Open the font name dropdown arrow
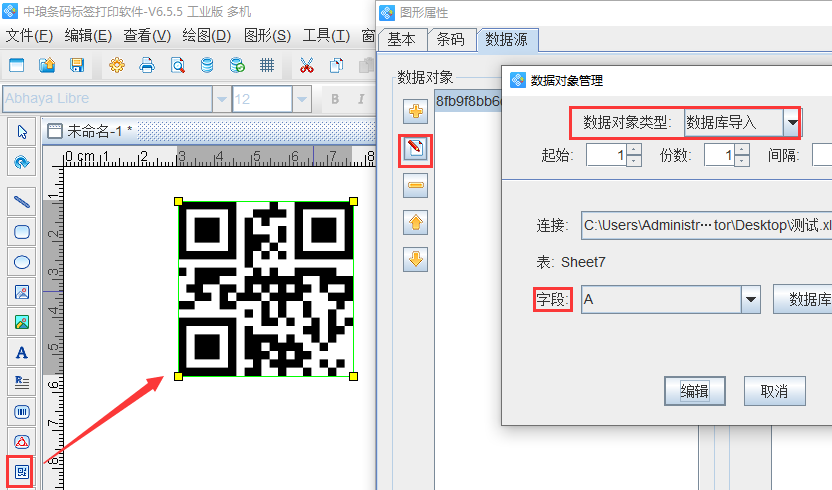 [x=221, y=99]
